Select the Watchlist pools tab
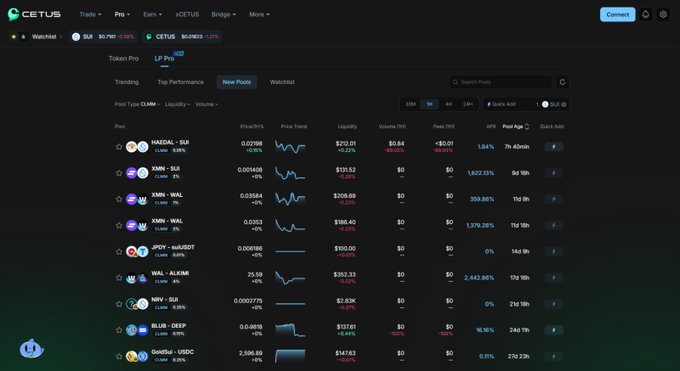The image size is (680, 371). pyautogui.click(x=282, y=82)
